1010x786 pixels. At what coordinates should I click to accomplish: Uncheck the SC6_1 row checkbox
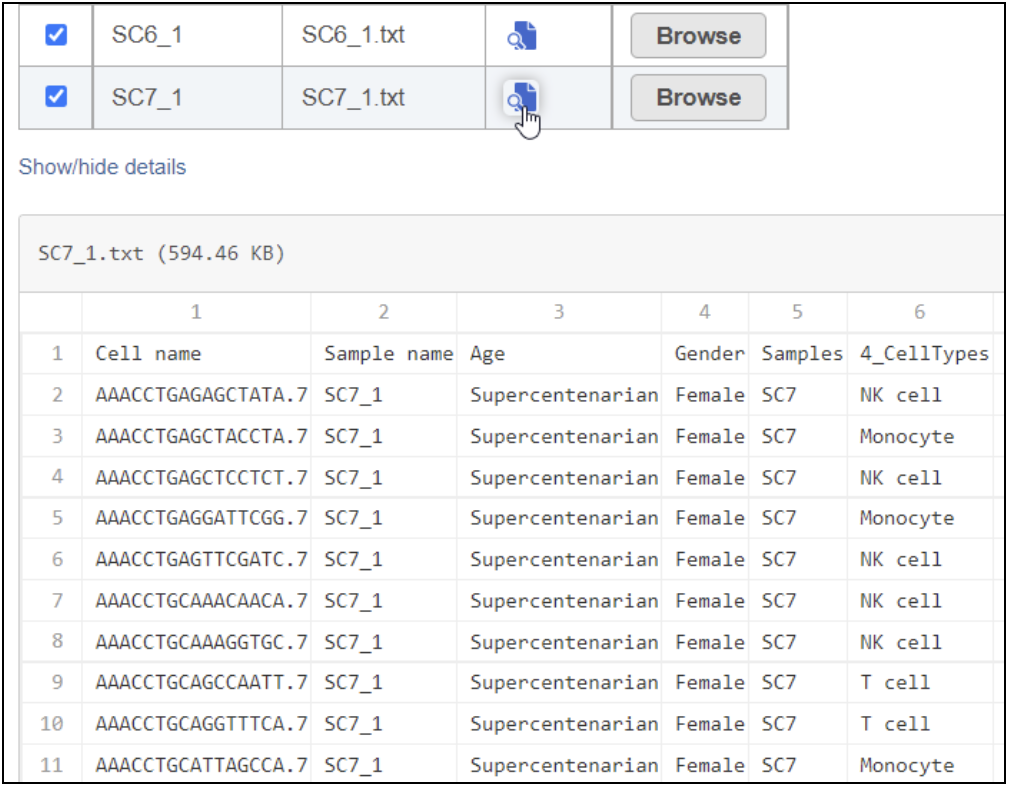57,35
